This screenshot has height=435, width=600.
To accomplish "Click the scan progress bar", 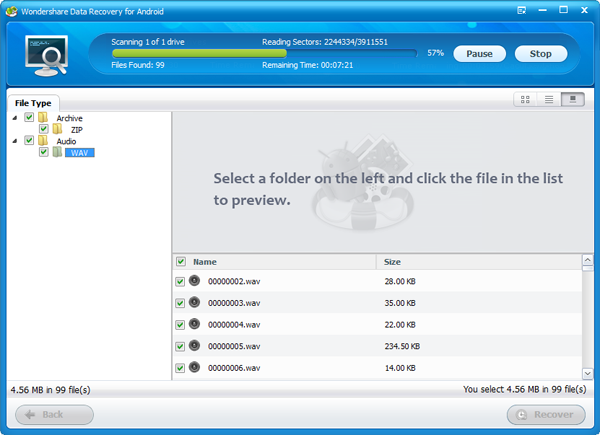I will pos(264,53).
